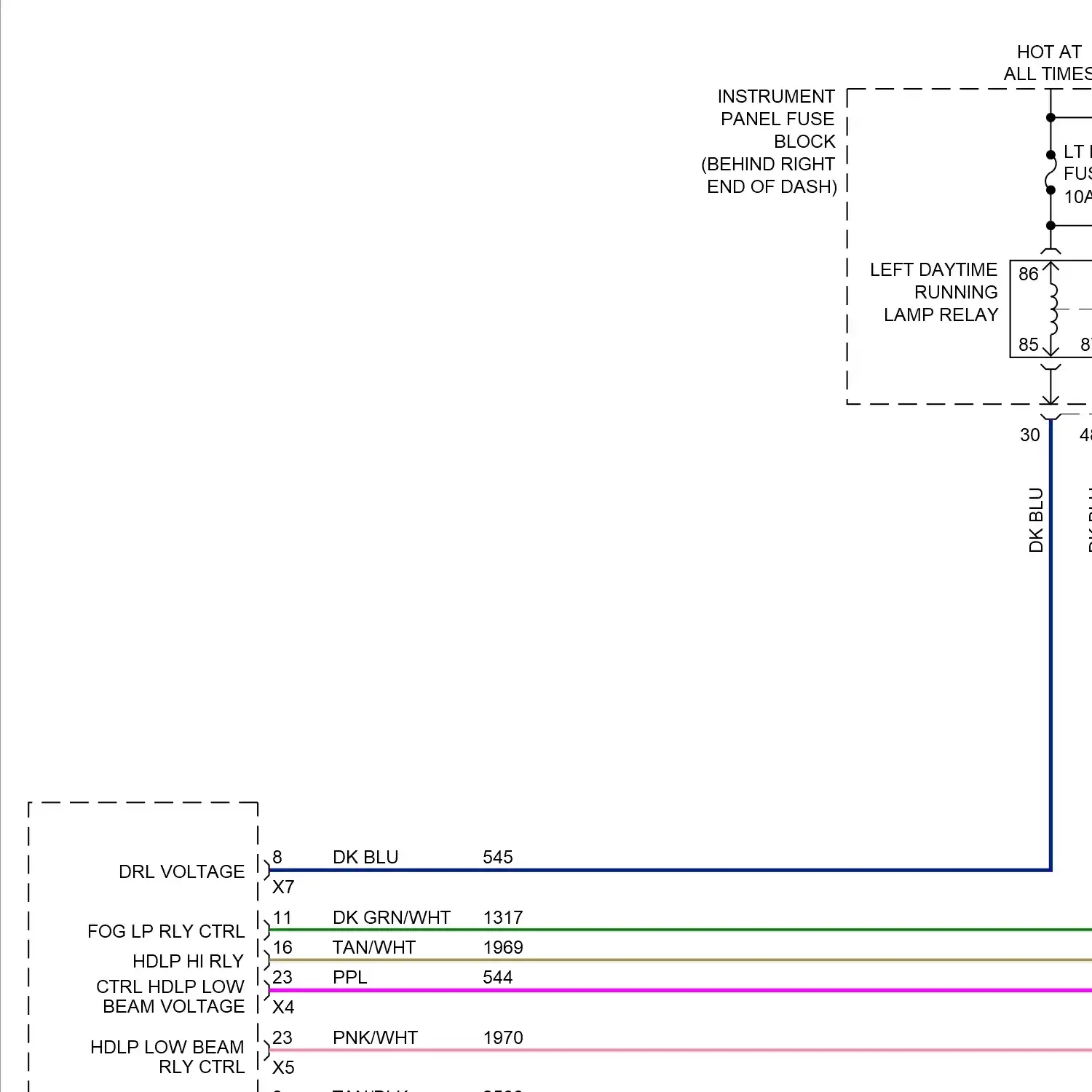
Task: Select the 'INSTRUMENT PANEL FUSE BLOCK' label
Action: (x=776, y=119)
